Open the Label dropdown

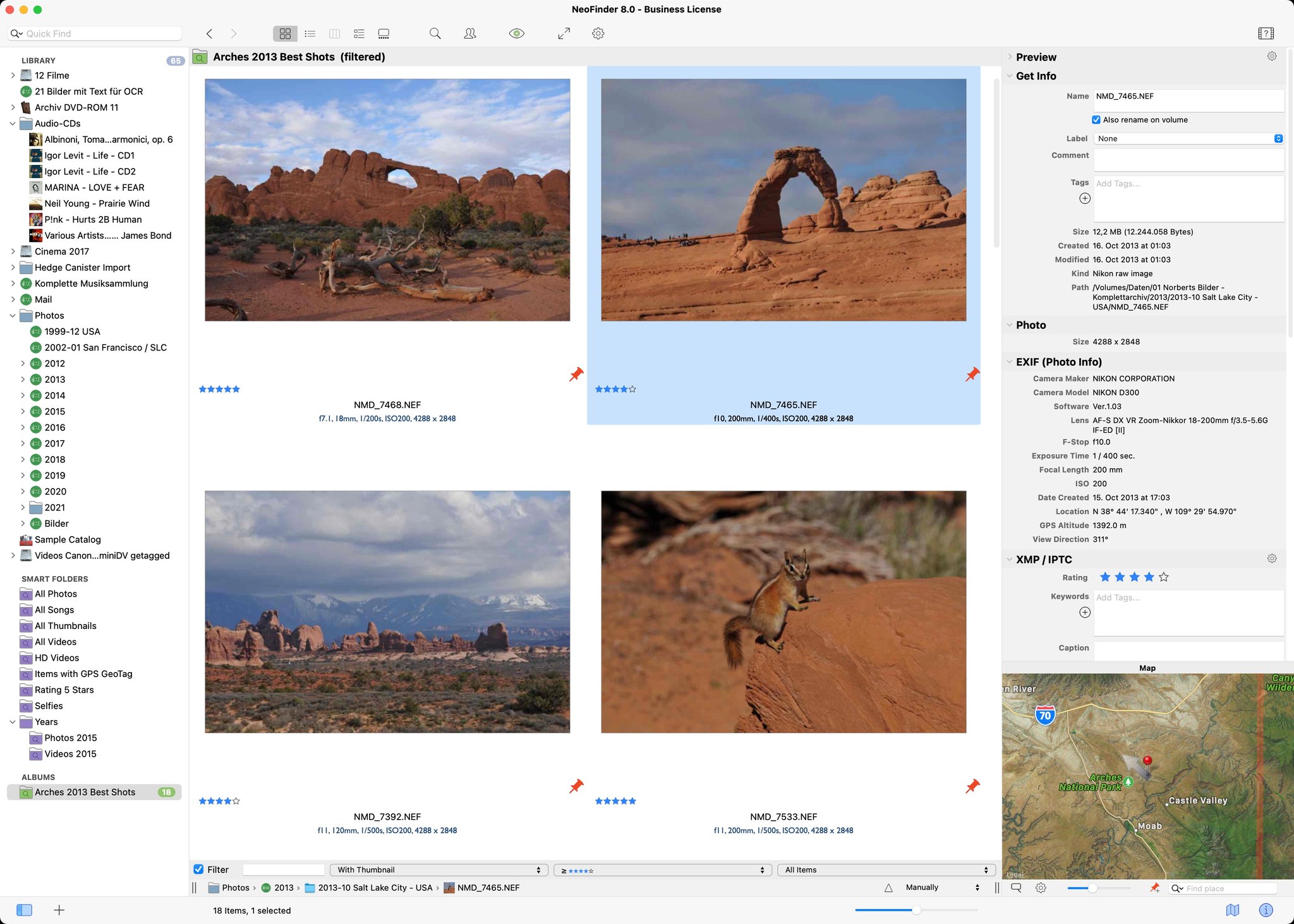pos(1189,138)
